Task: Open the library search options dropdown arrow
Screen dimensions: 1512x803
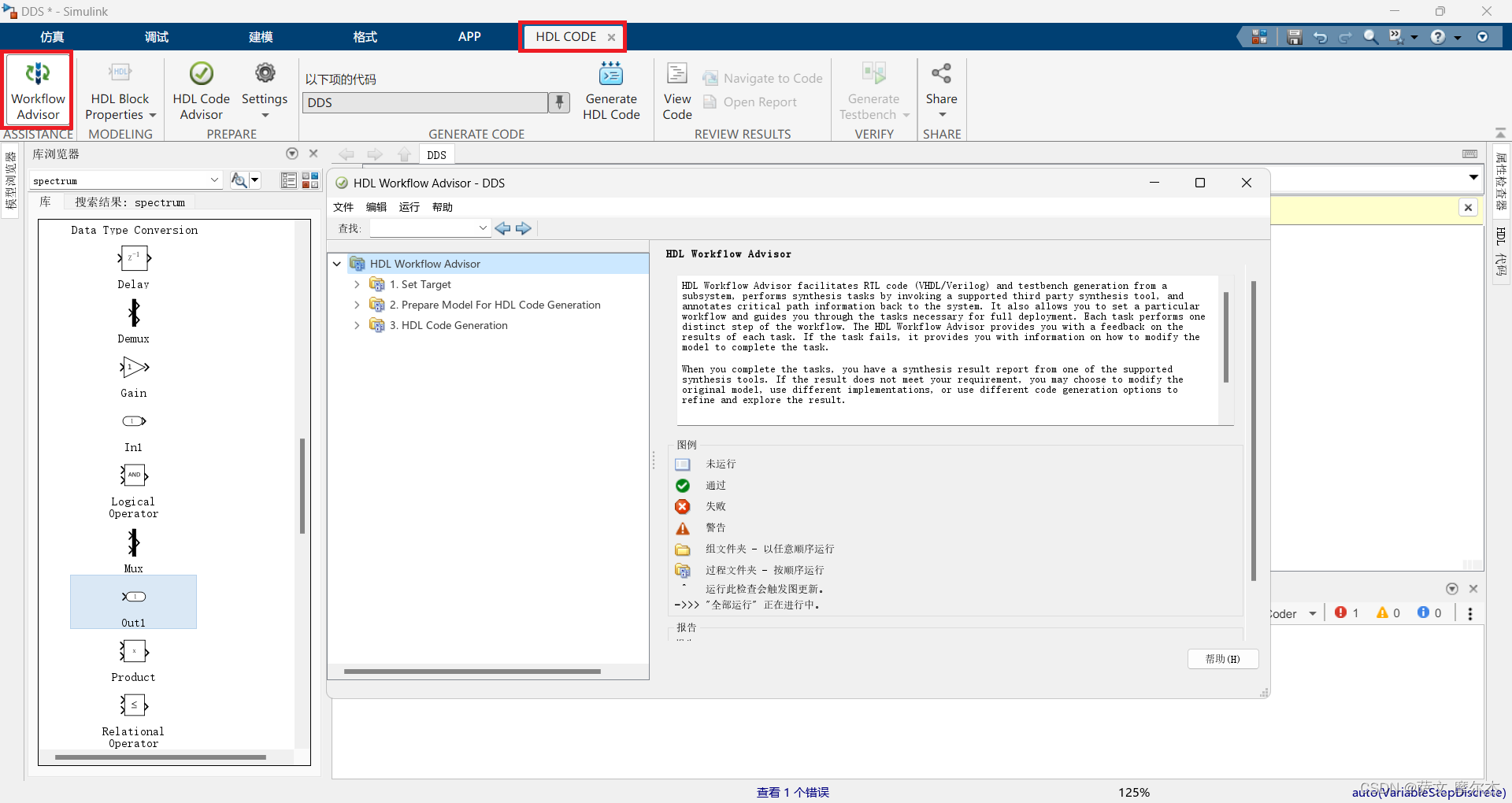Action: (x=255, y=180)
